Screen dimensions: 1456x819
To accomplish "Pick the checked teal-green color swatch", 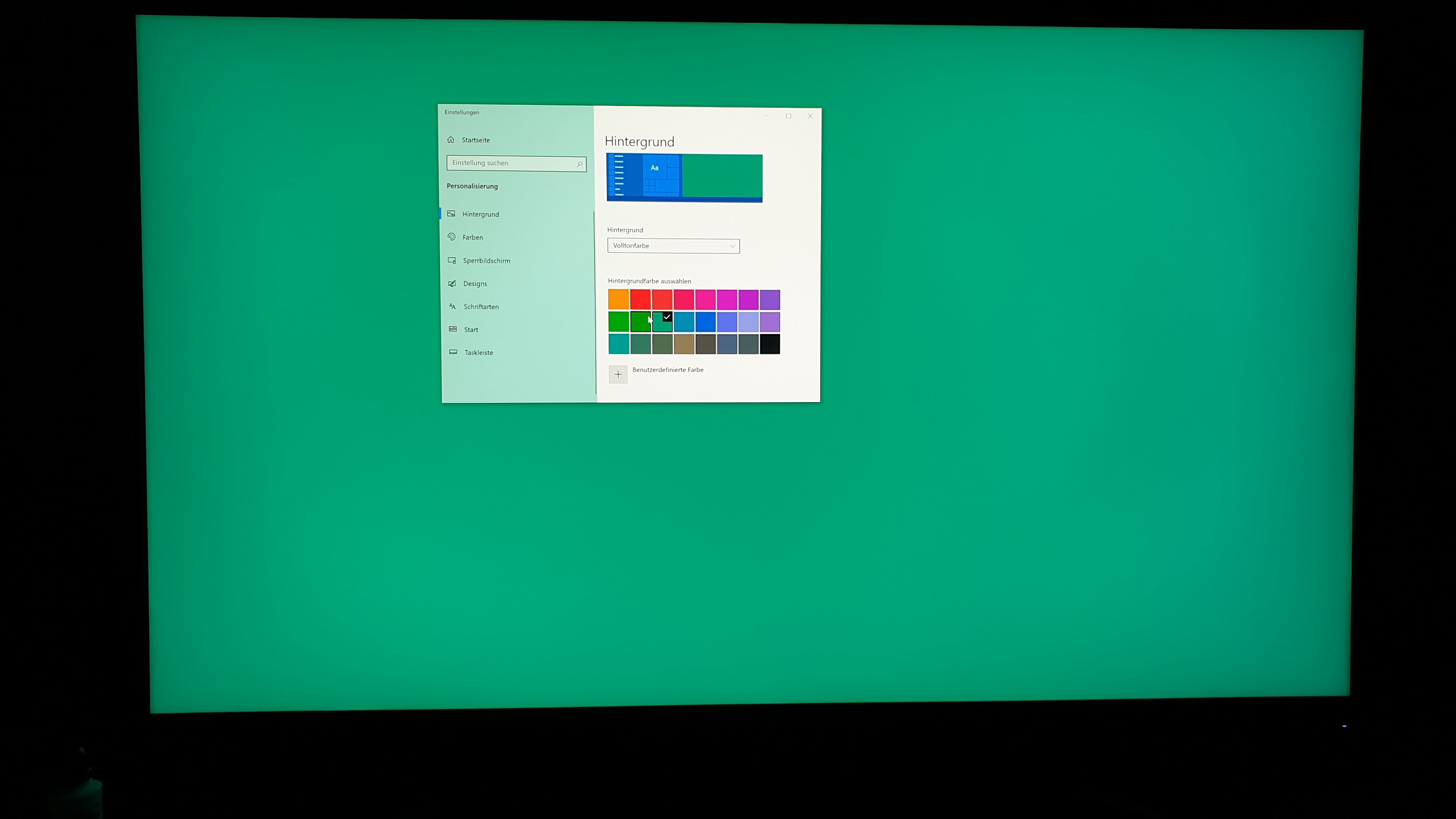I will pos(662,322).
